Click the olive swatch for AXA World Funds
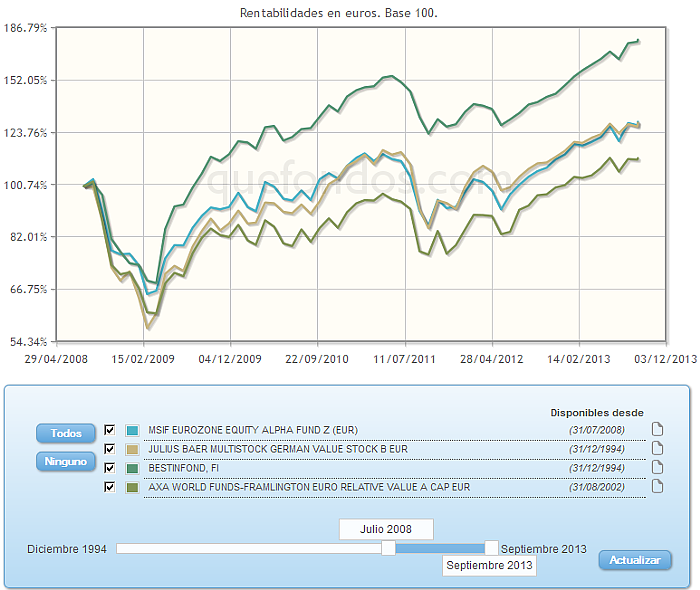 click(x=132, y=487)
